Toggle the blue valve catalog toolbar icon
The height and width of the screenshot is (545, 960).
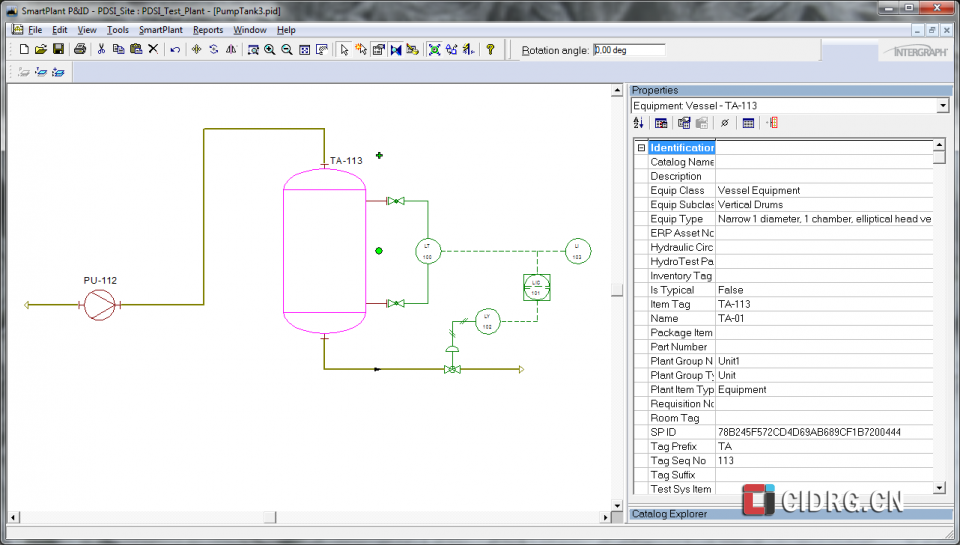tap(396, 50)
